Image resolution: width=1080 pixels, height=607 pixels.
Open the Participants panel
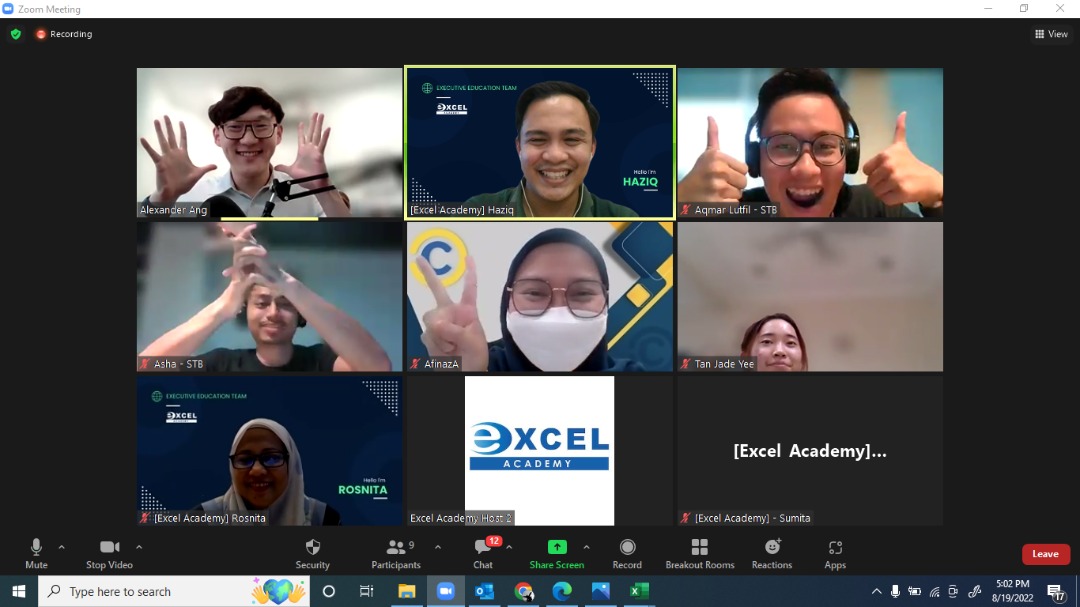396,552
